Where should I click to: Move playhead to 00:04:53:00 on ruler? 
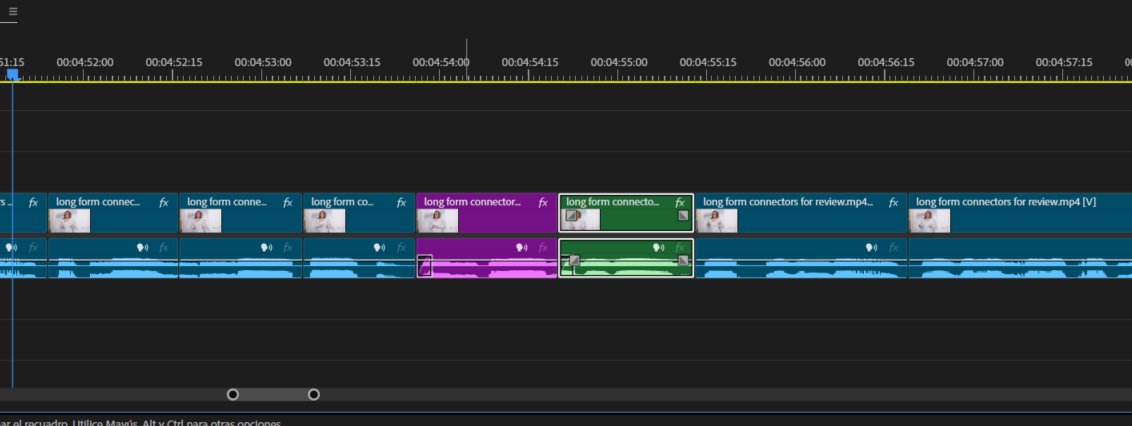(263, 63)
